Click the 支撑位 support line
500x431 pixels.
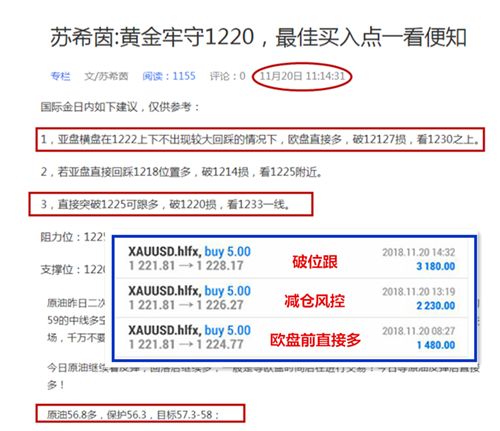(73, 269)
